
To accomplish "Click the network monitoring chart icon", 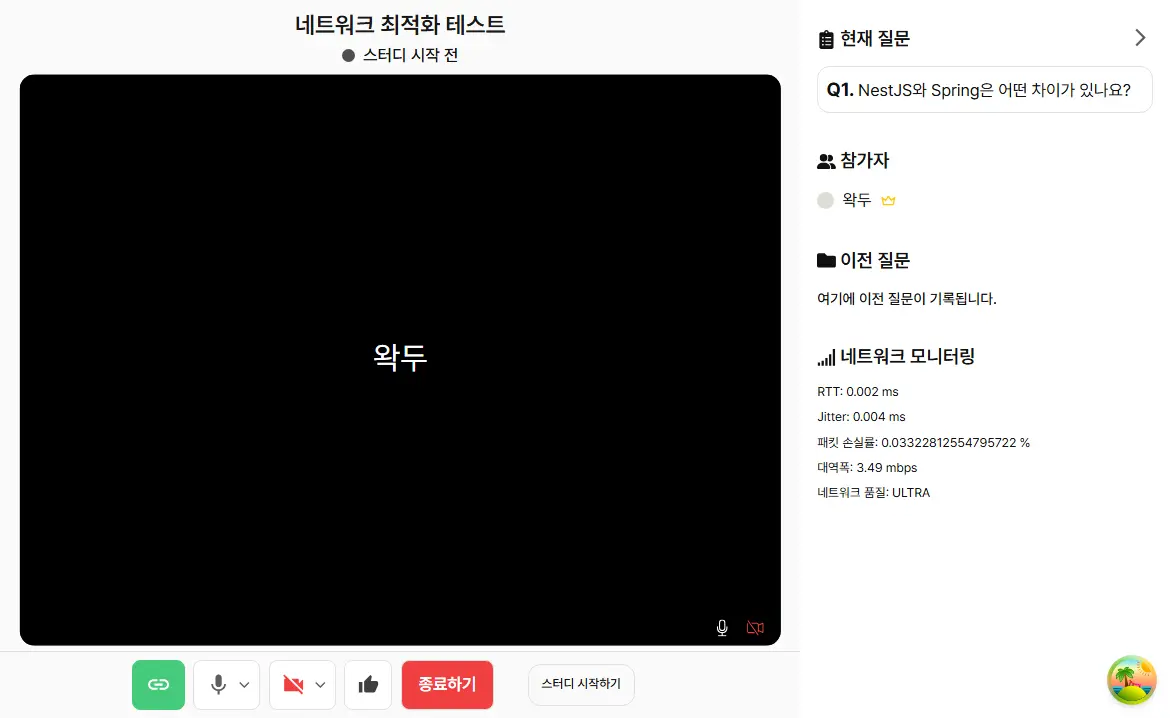I will point(826,356).
